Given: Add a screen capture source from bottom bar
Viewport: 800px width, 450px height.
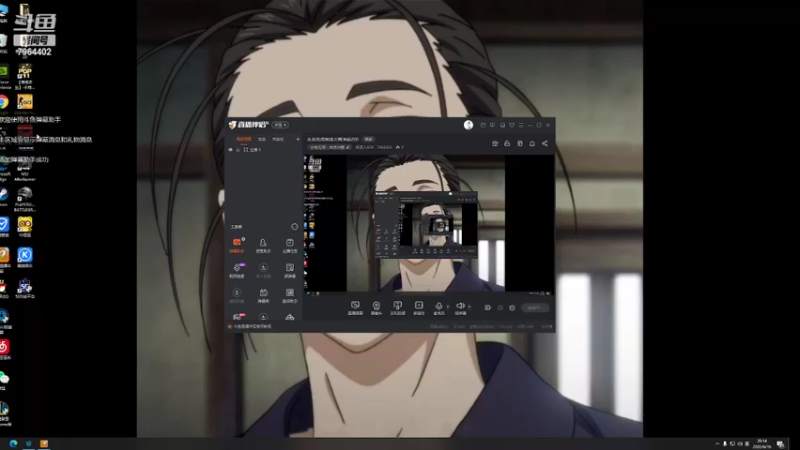Looking at the screenshot, I should click(355, 308).
